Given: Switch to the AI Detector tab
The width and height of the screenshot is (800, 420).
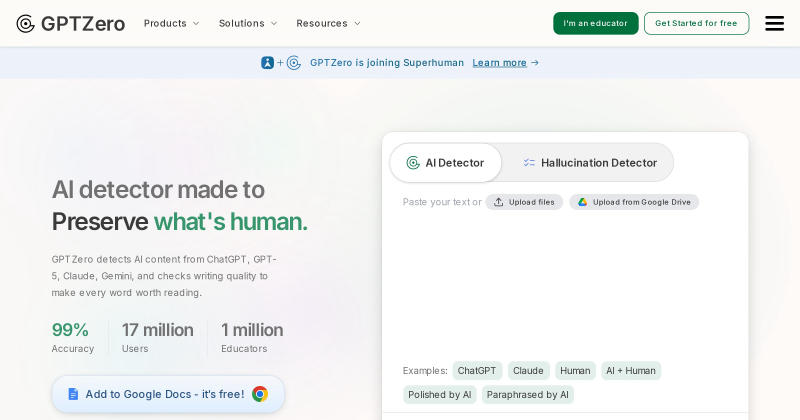Looking at the screenshot, I should click(x=446, y=163).
